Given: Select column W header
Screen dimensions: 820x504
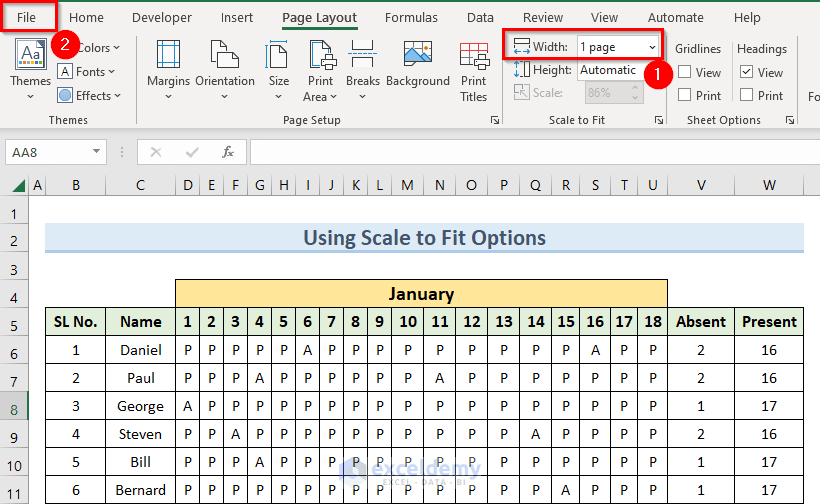Looking at the screenshot, I should 769,185.
